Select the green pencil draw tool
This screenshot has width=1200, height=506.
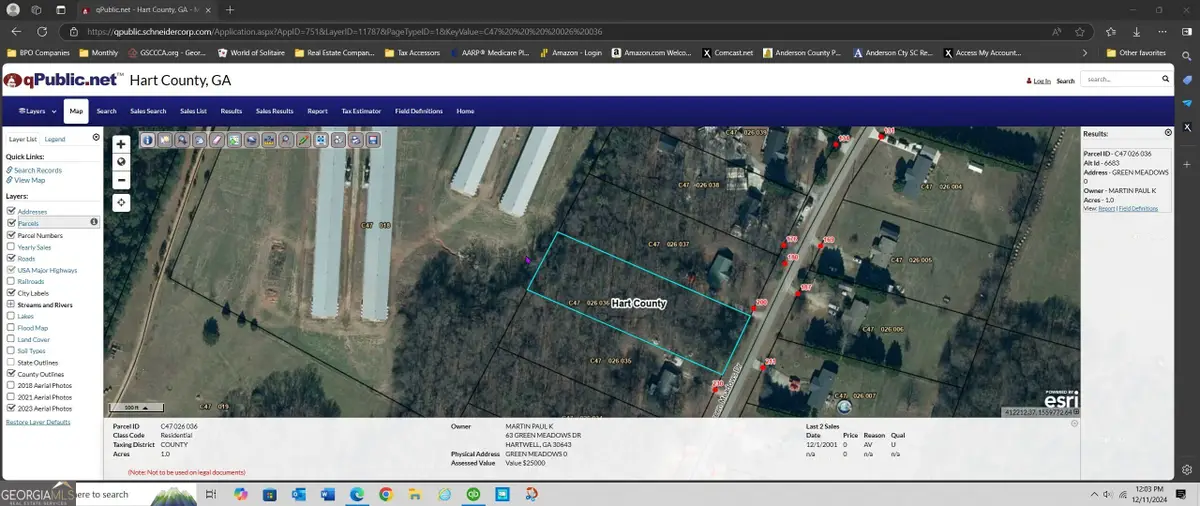tap(304, 141)
